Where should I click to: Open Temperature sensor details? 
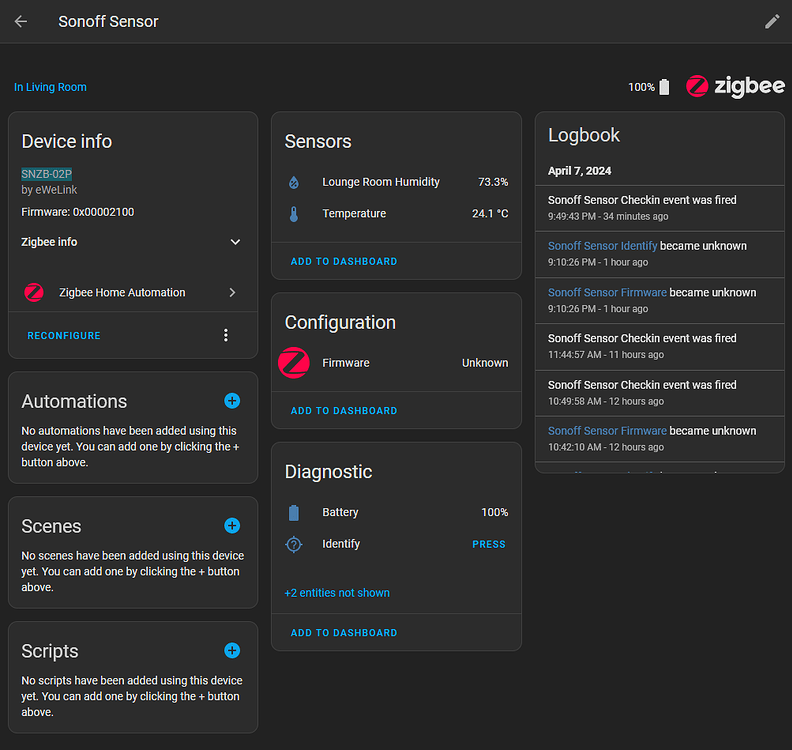coord(397,214)
